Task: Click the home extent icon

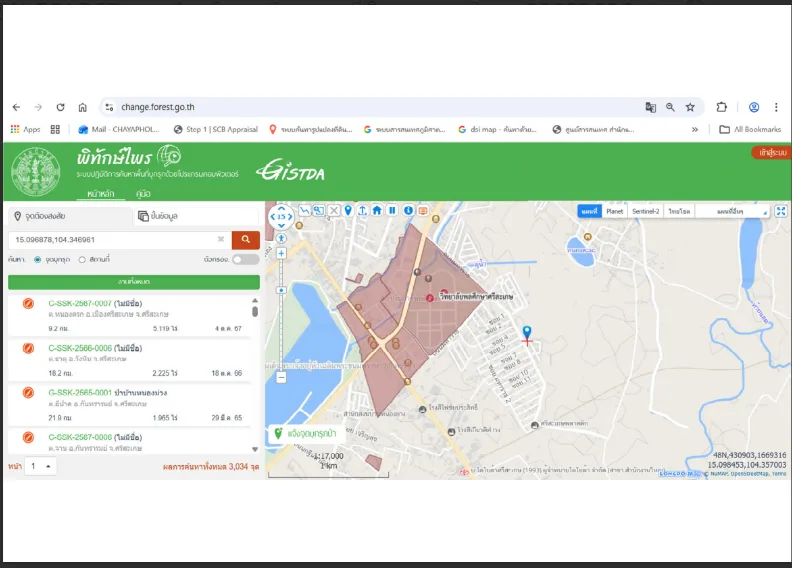Action: (x=377, y=211)
